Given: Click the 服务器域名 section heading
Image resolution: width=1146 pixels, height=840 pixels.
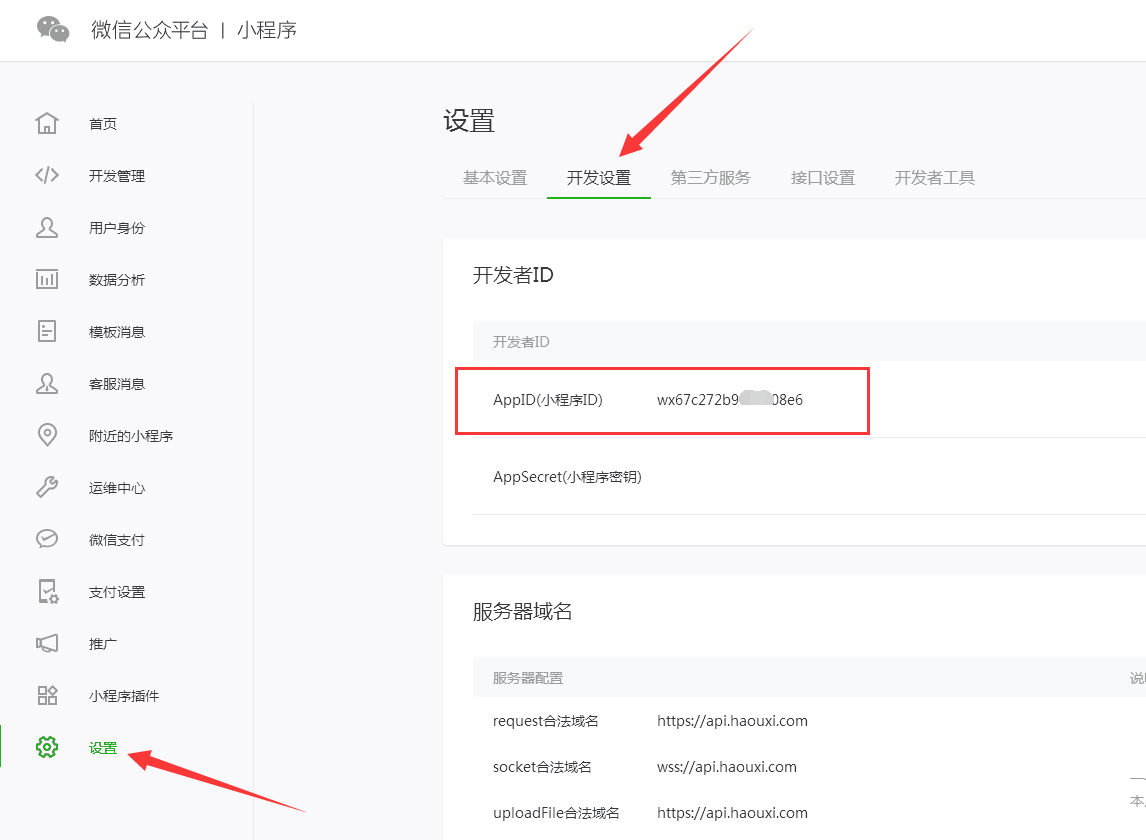Looking at the screenshot, I should click(x=522, y=611).
